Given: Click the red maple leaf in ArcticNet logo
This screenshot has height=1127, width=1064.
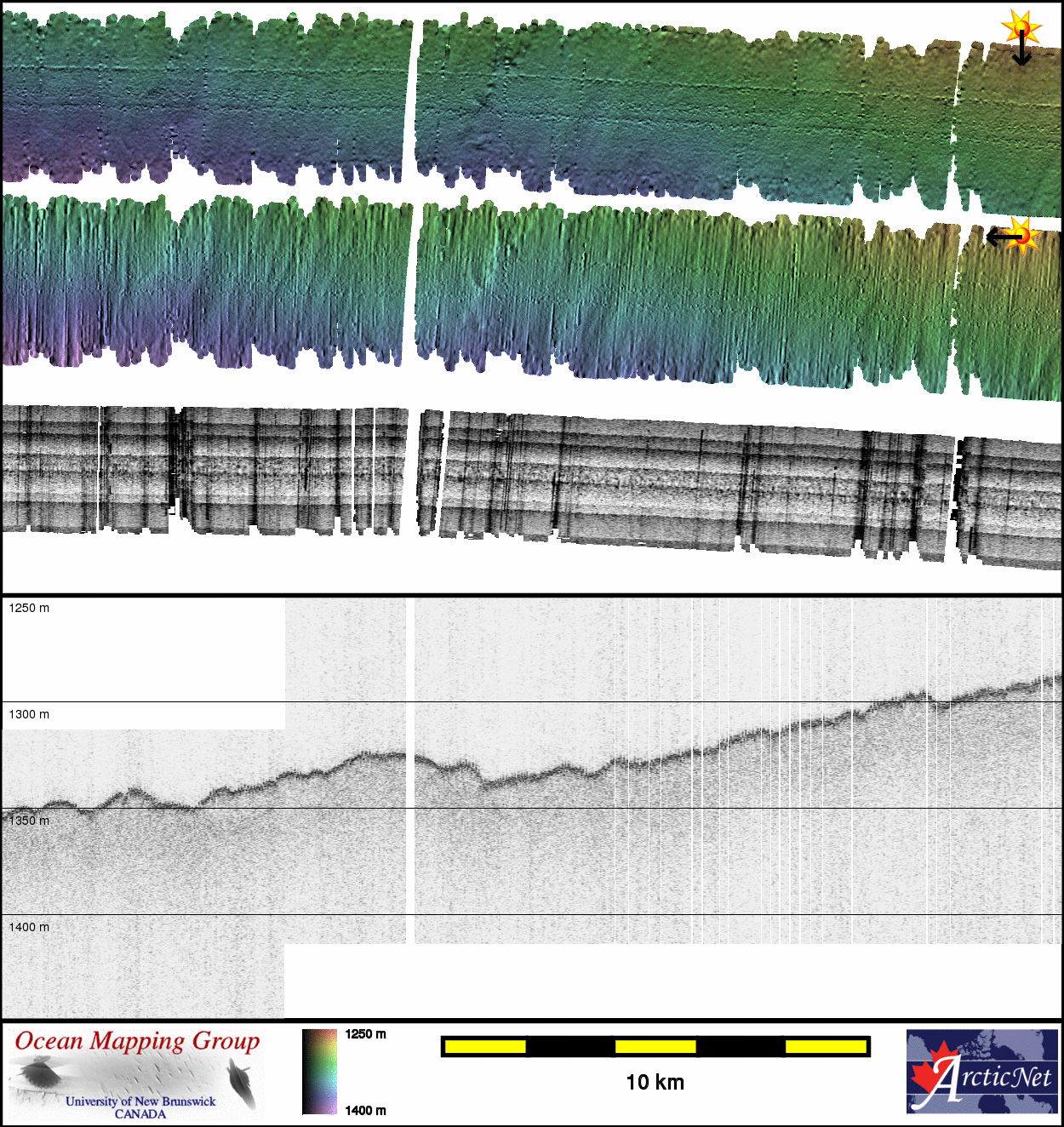Looking at the screenshot, I should 930,1074.
